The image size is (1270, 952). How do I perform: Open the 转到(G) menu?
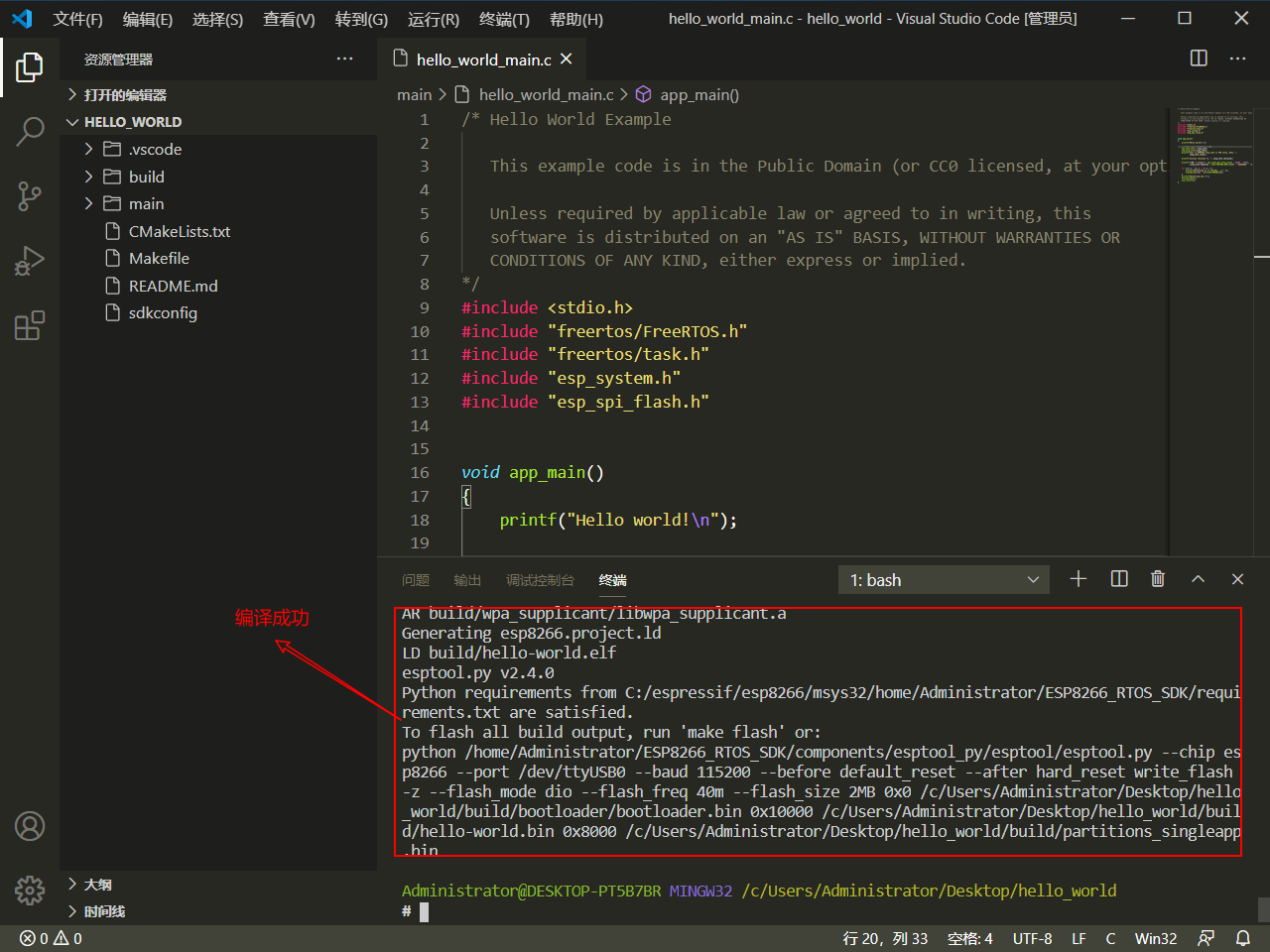coord(361,19)
